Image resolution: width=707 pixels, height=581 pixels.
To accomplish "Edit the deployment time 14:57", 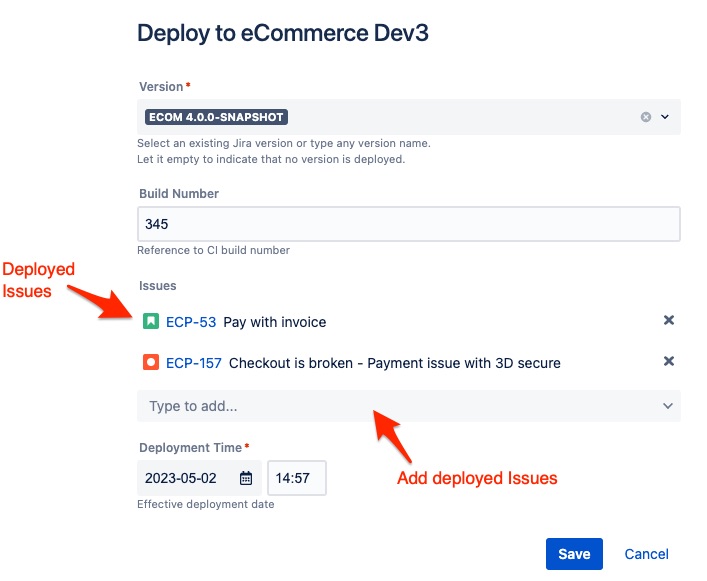I will click(296, 478).
